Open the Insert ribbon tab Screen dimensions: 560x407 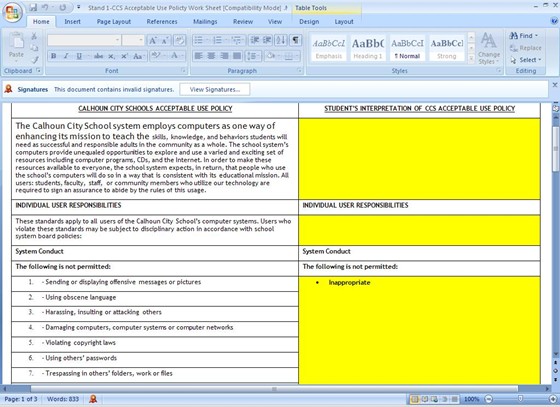coord(72,22)
